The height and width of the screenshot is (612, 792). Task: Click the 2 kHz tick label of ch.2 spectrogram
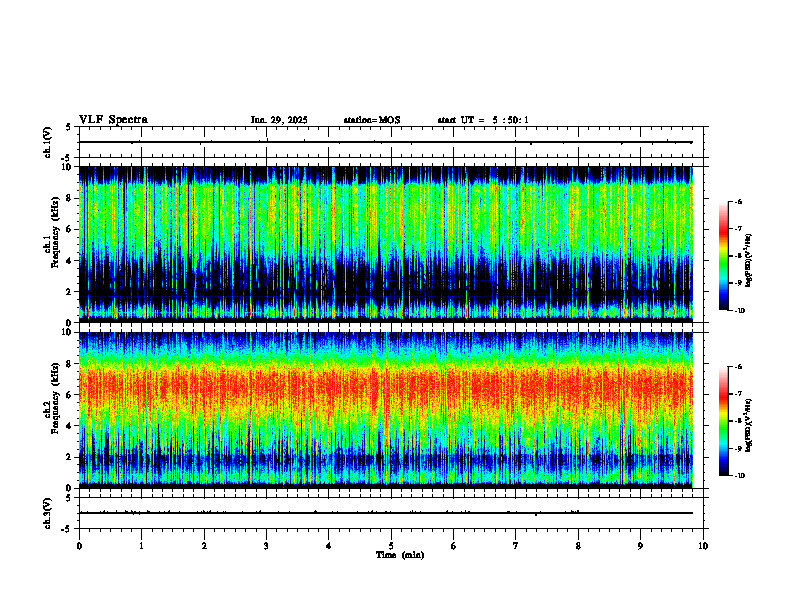tap(70, 457)
